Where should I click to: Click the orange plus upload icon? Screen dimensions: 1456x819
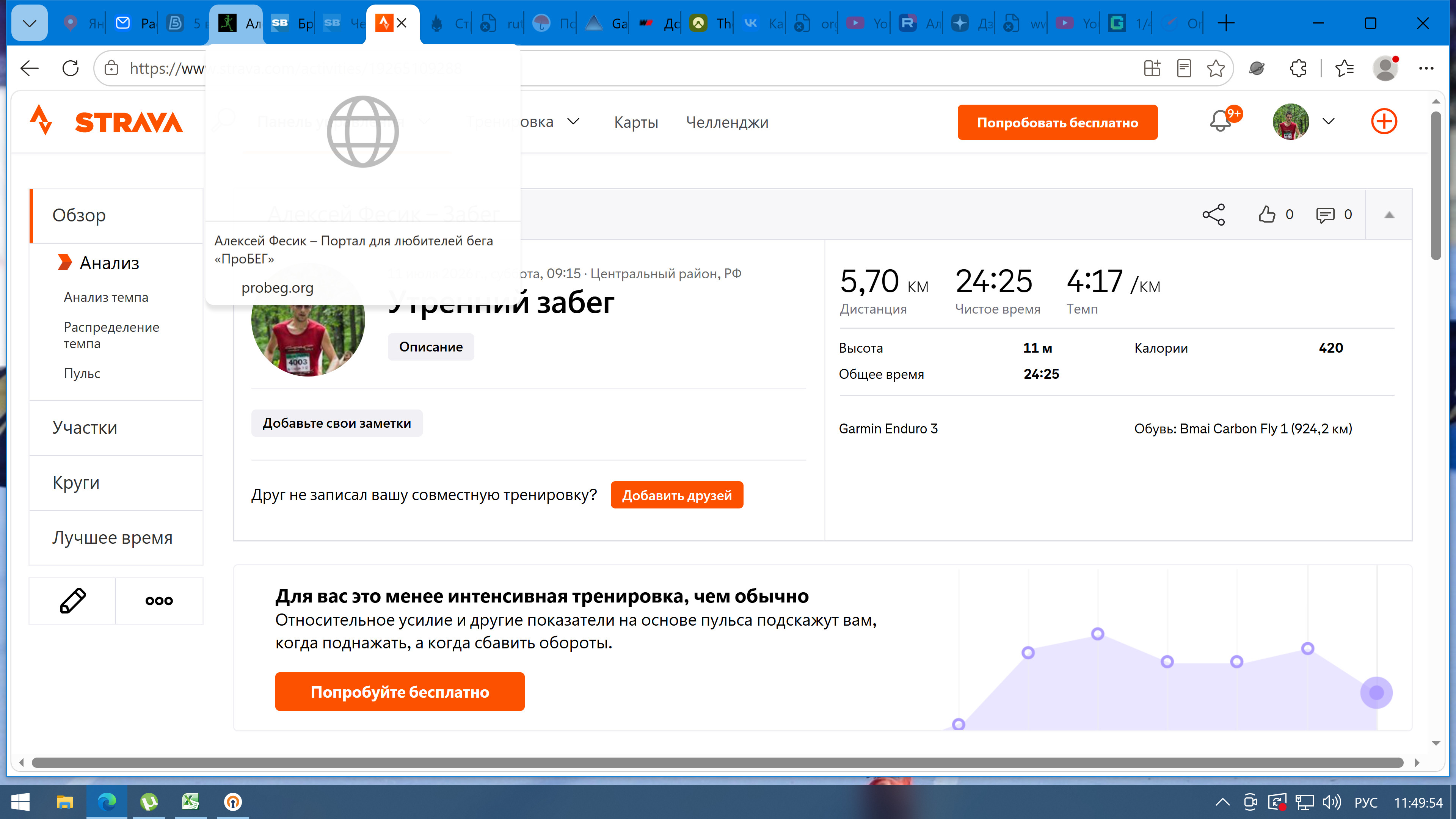click(1384, 121)
